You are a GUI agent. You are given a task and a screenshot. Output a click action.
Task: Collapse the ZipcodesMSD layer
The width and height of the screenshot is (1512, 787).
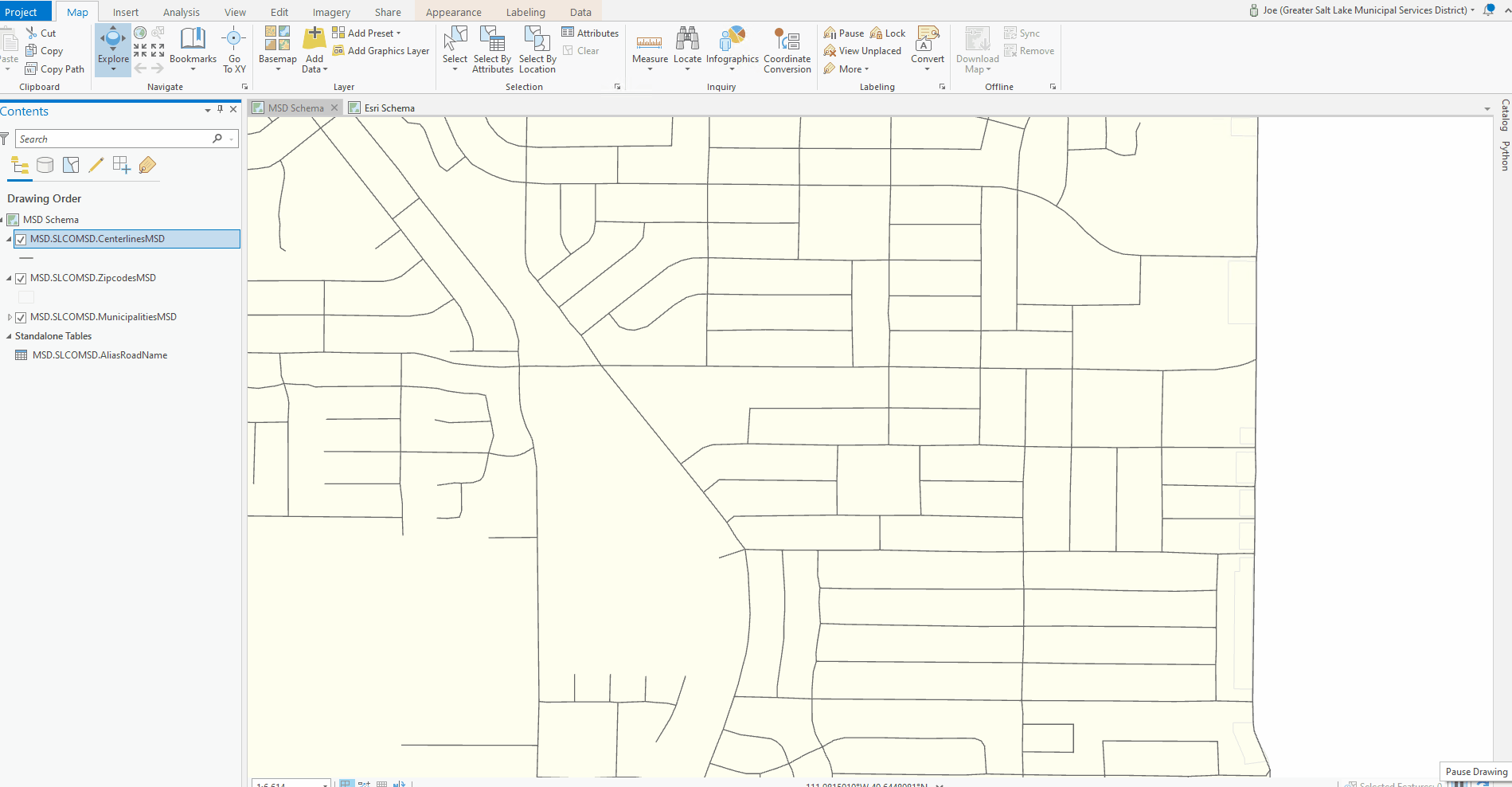click(x=10, y=278)
